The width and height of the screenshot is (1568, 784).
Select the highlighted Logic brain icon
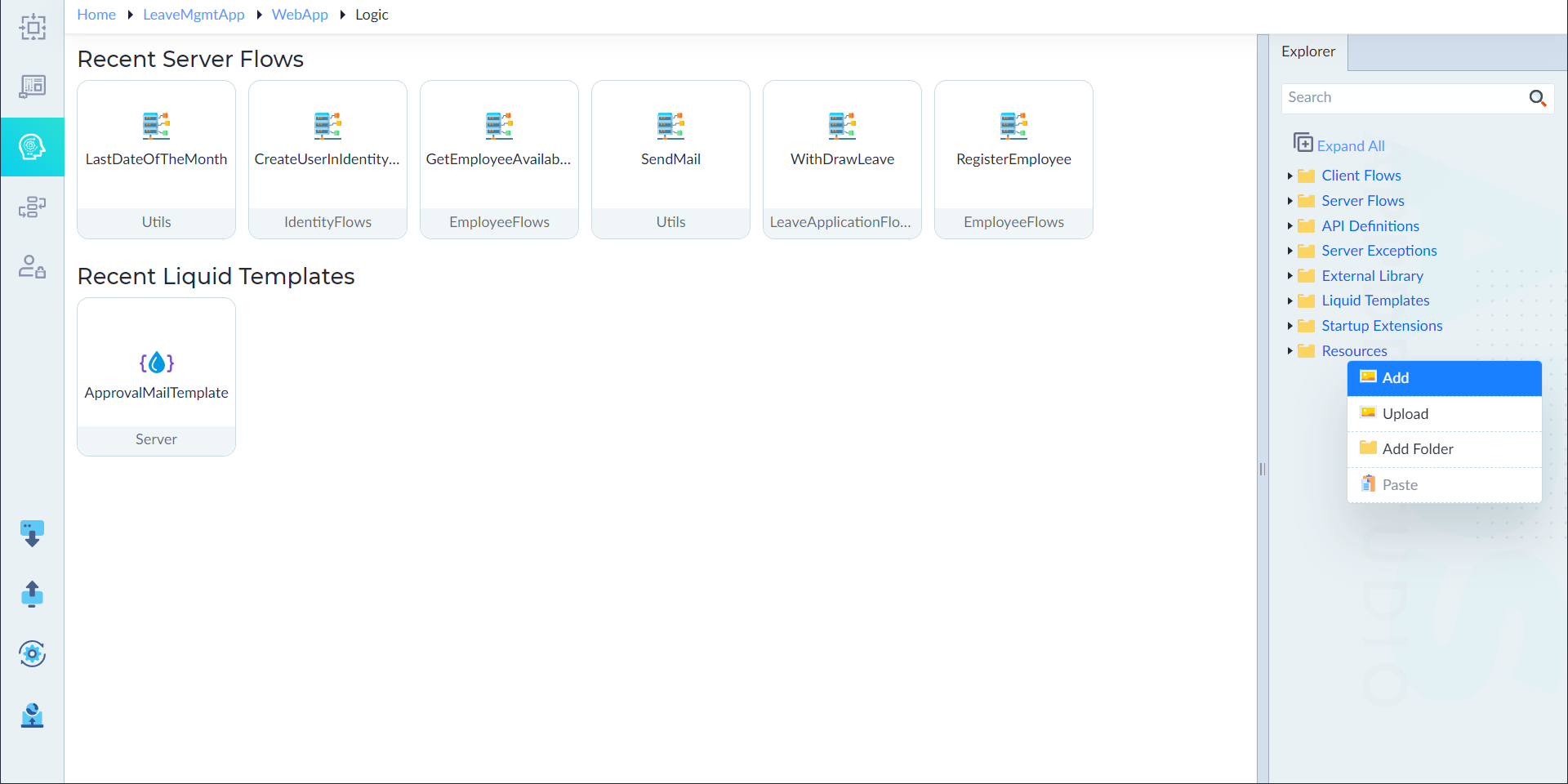(x=33, y=147)
